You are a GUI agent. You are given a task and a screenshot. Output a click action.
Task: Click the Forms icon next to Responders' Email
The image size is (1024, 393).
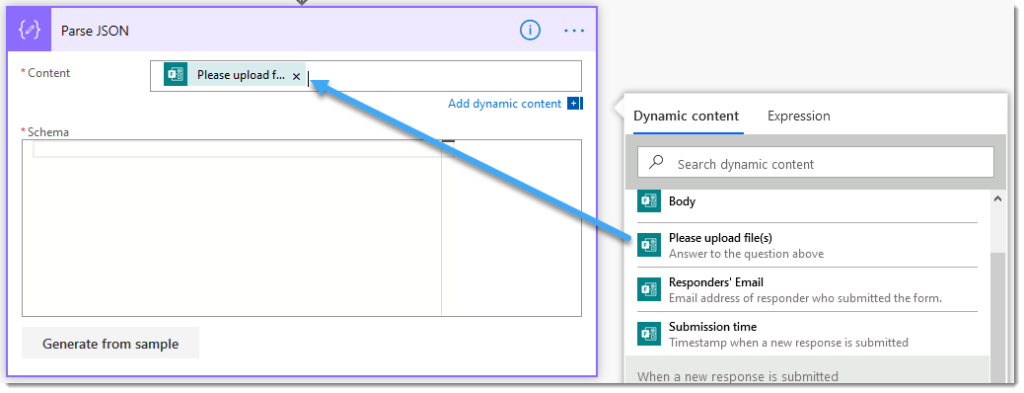pos(649,289)
